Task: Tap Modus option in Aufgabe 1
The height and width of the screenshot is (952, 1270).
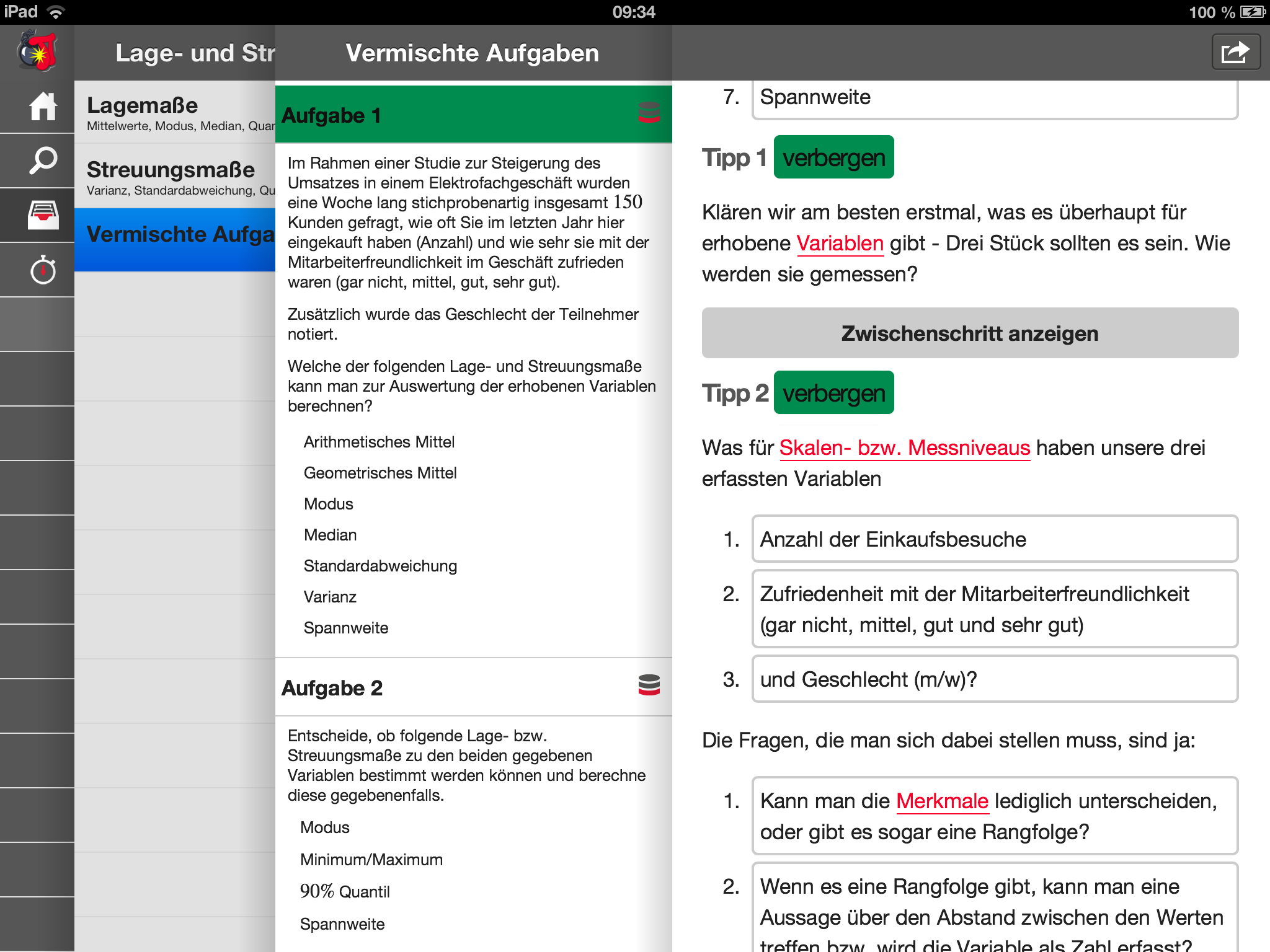Action: pyautogui.click(x=328, y=504)
